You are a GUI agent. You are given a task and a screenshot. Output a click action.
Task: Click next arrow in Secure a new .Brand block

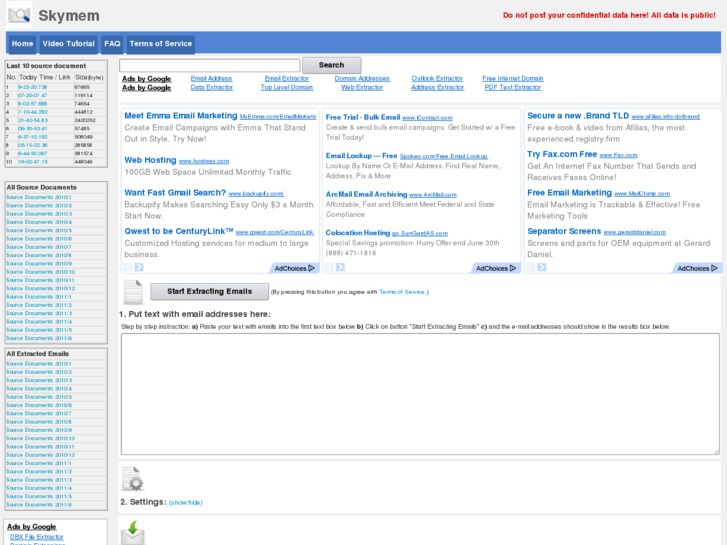[542, 267]
